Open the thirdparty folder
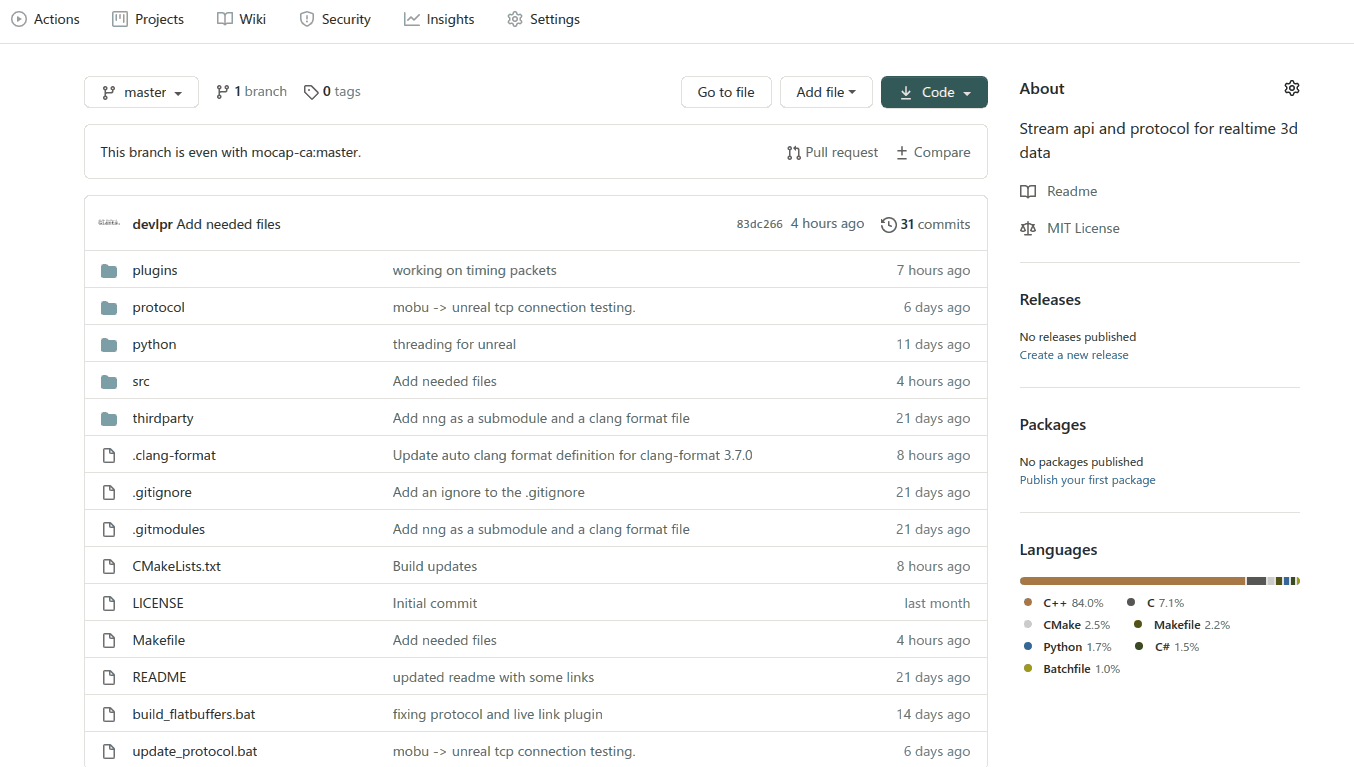 click(162, 418)
